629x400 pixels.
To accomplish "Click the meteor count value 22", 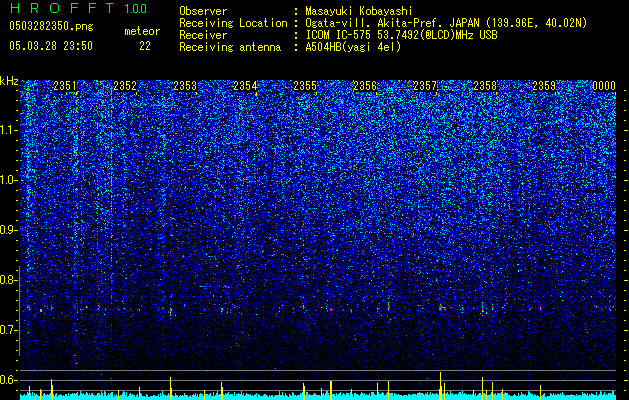I will click(145, 46).
